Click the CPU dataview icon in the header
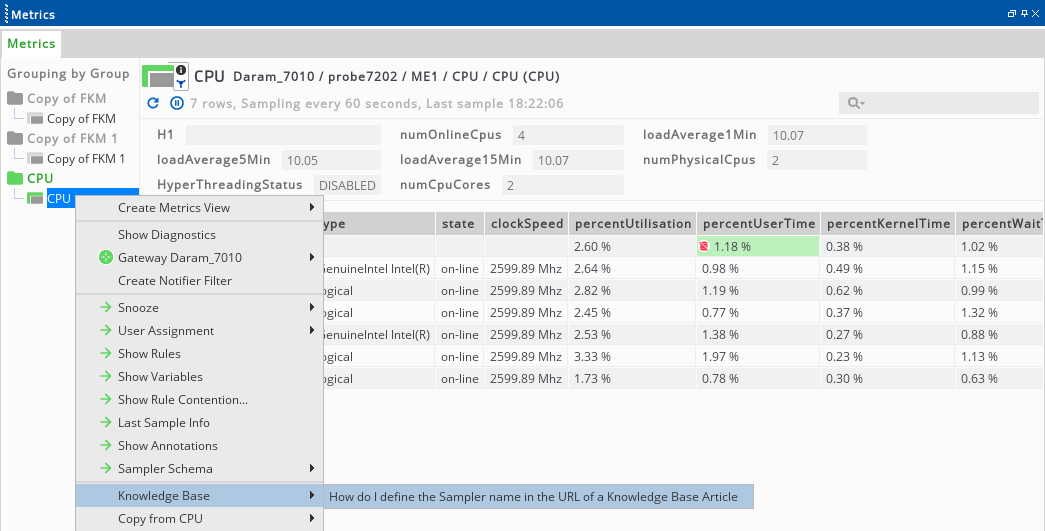This screenshot has height=531, width=1045. (159, 77)
